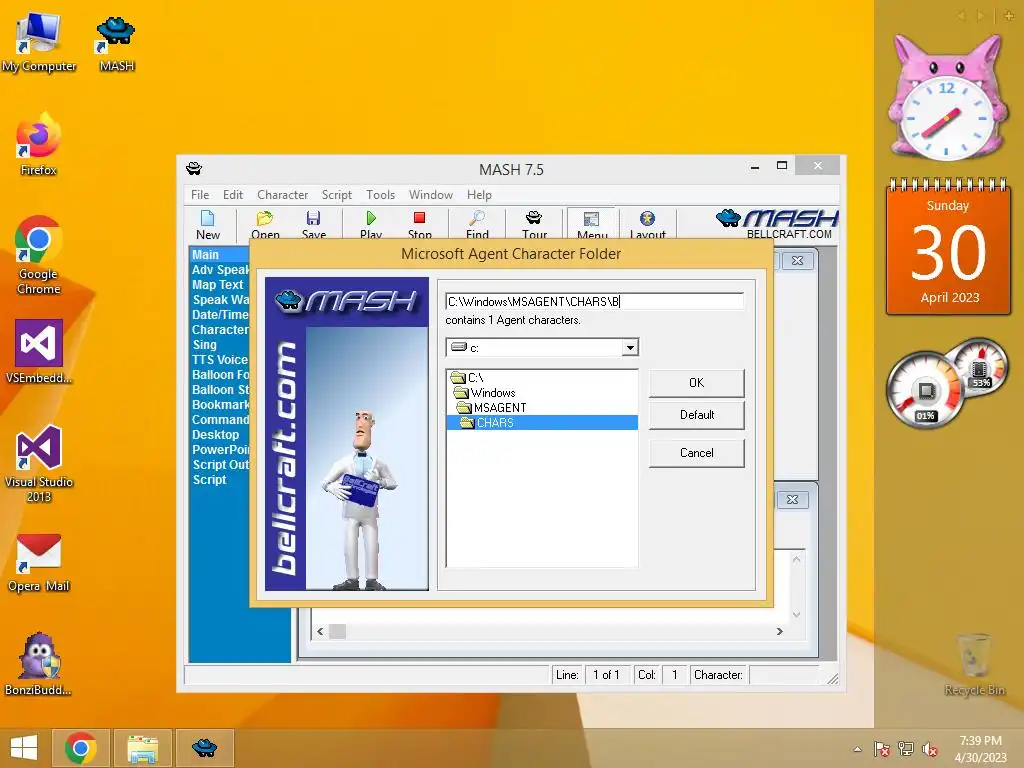Click the Layout toolbar icon

[647, 224]
